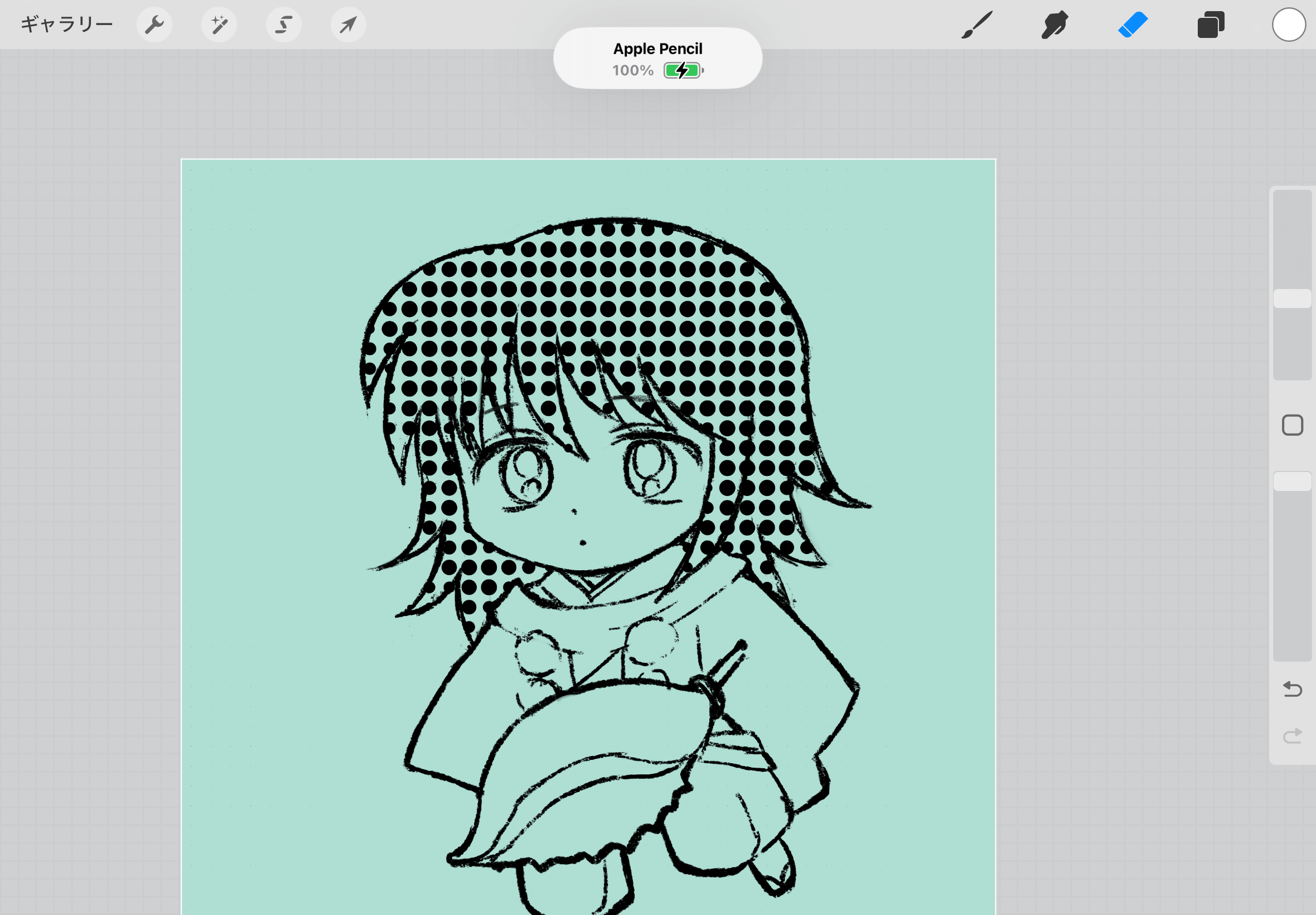Tap the brush size slider handle

pos(1292,298)
